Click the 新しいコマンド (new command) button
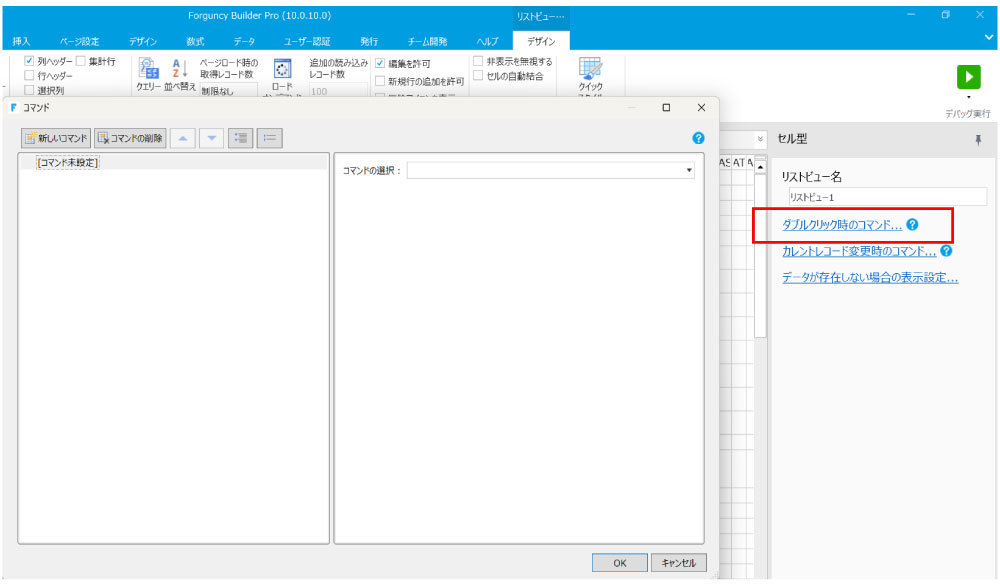The width and height of the screenshot is (1000, 585). click(x=56, y=138)
